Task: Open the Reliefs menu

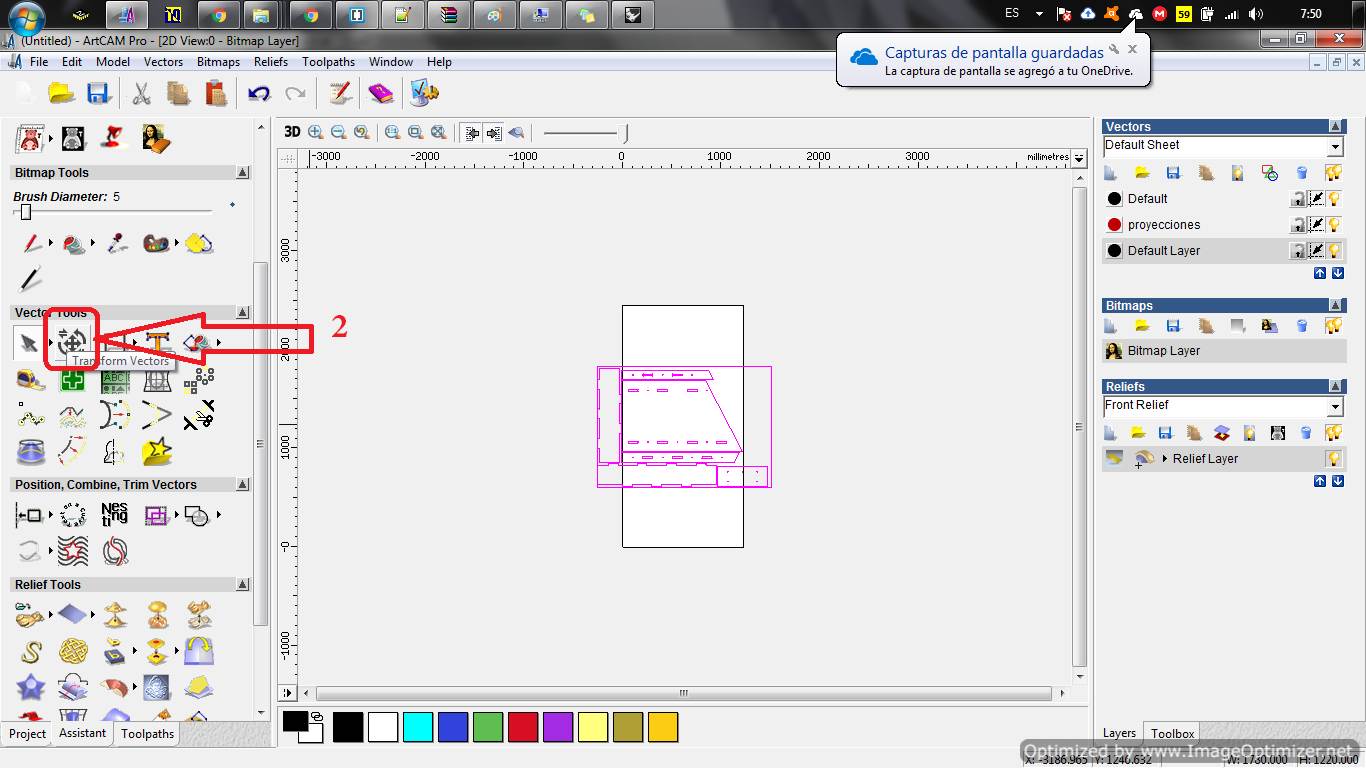Action: (271, 62)
